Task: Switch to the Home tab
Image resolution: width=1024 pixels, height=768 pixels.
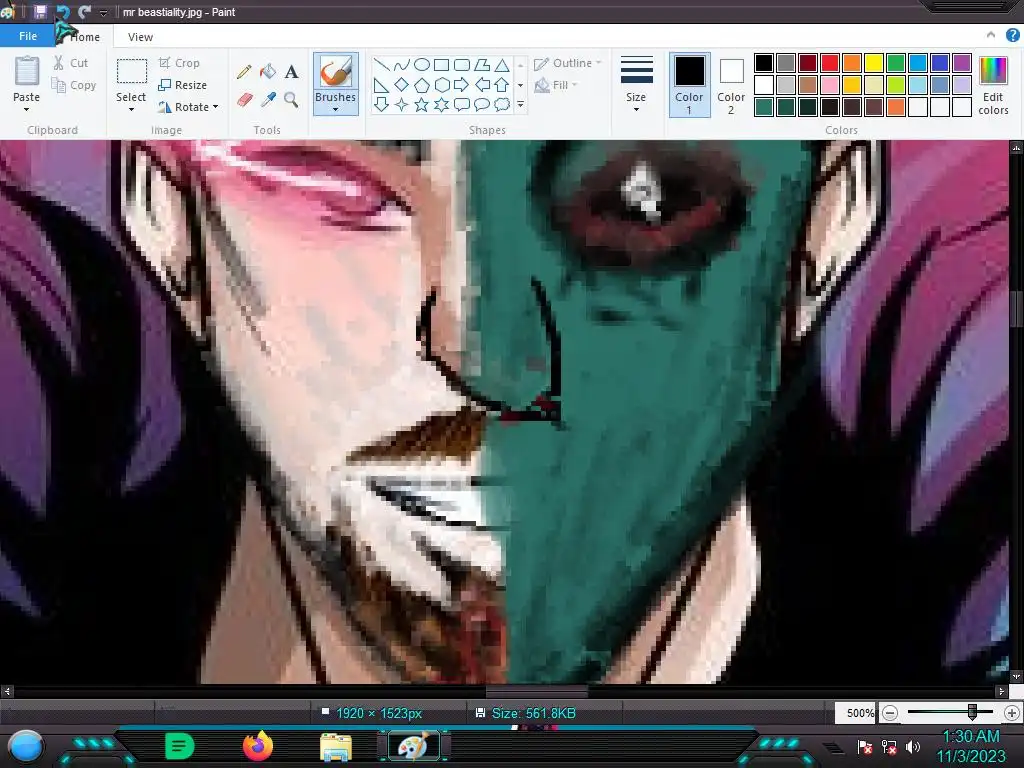Action: 85,37
